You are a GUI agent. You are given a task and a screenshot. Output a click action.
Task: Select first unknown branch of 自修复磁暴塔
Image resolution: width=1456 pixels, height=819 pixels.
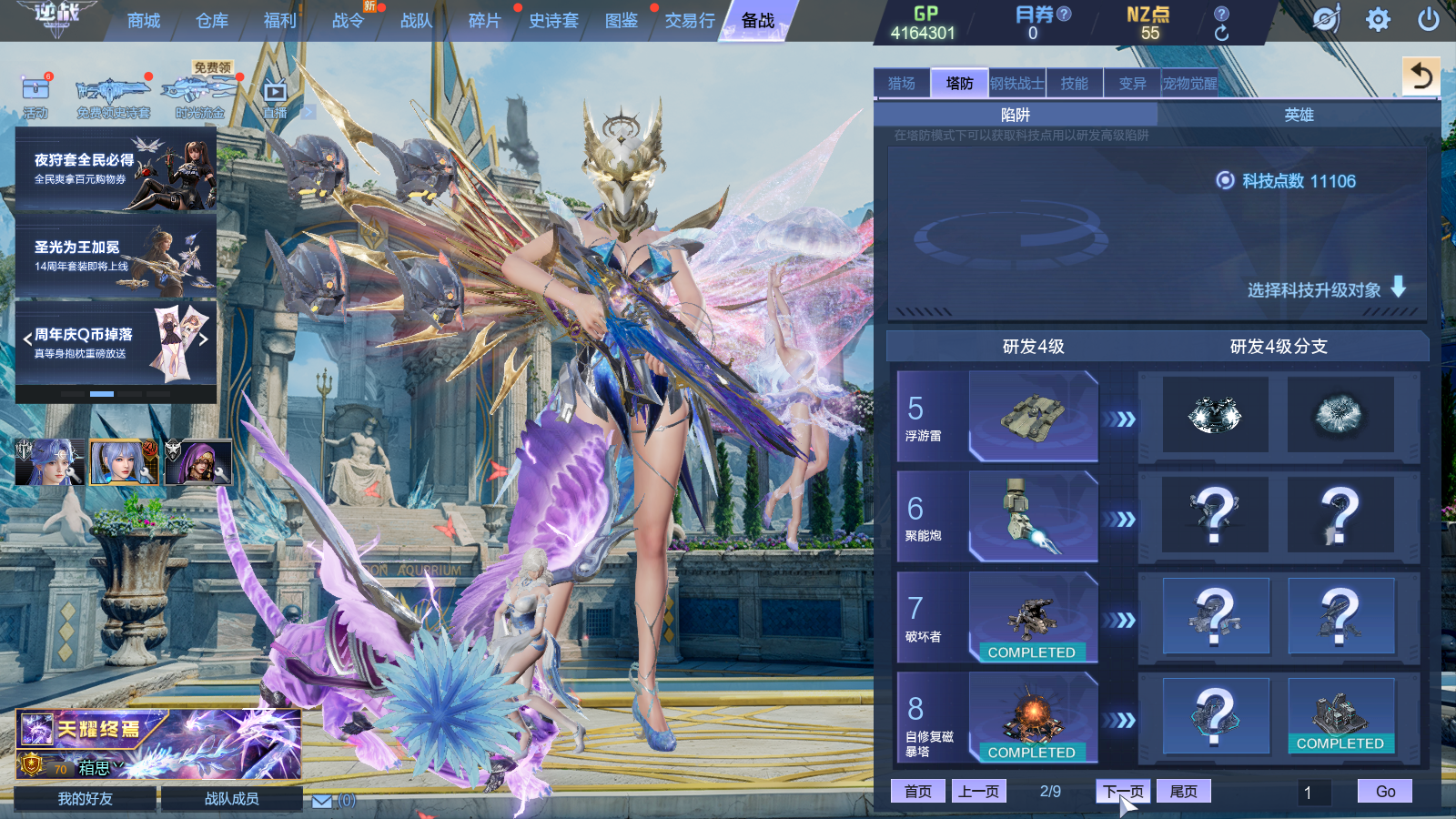[x=1216, y=716]
